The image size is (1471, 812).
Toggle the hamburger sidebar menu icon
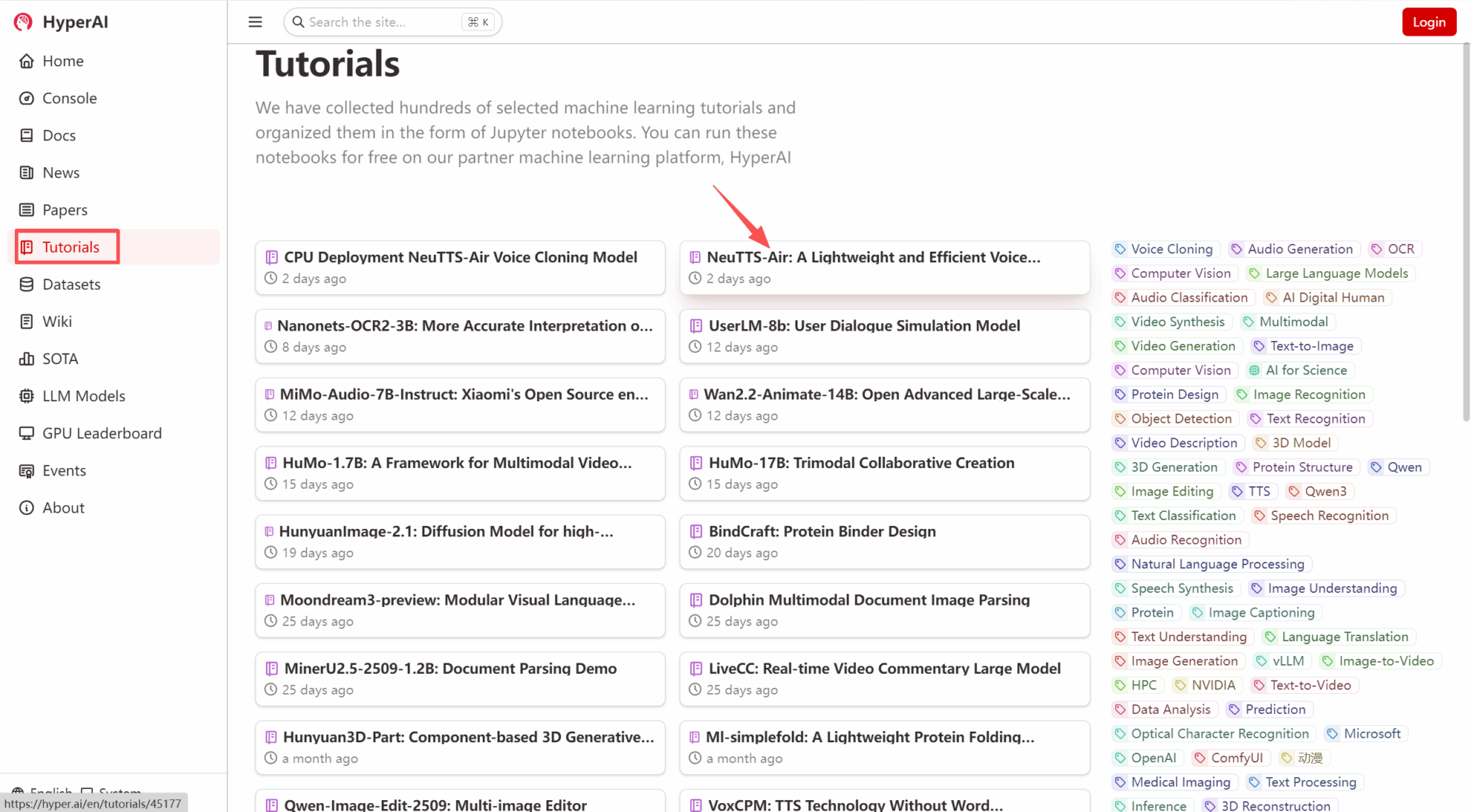(x=255, y=22)
